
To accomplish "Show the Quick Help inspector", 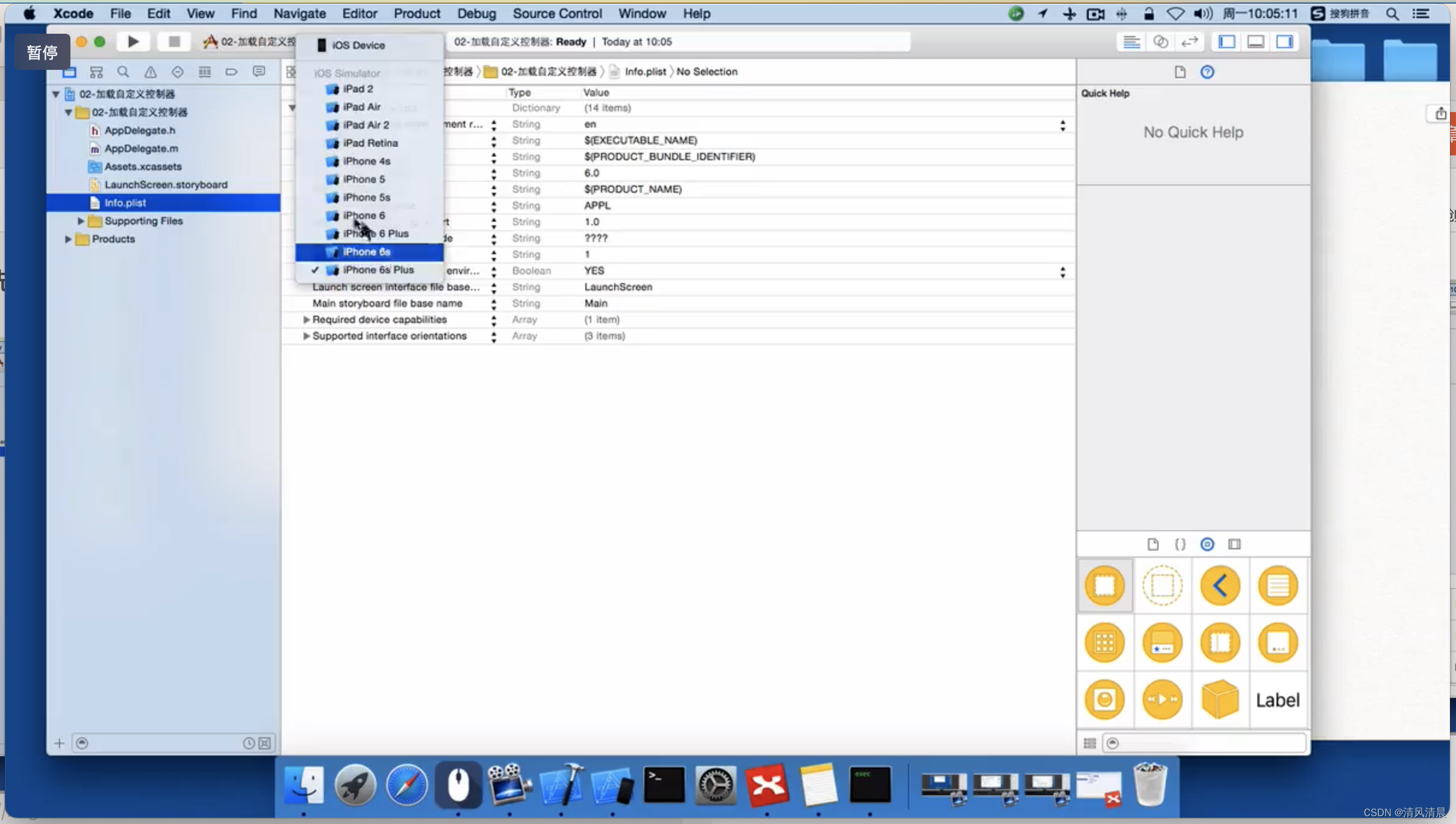I will pos(1207,72).
